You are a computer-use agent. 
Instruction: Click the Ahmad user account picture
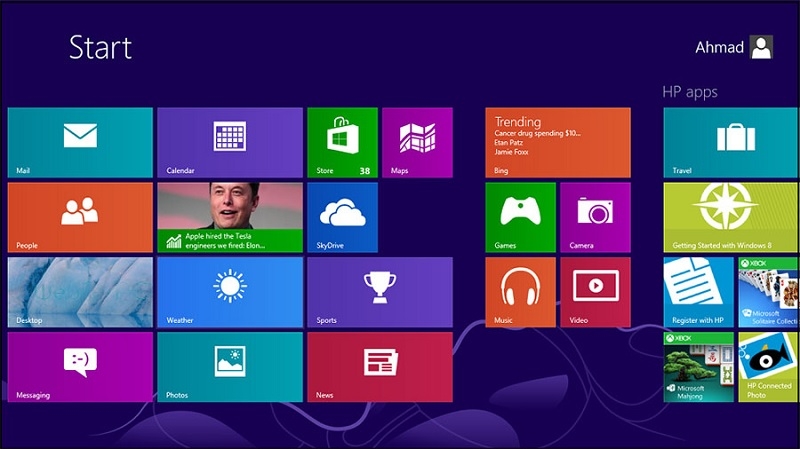761,47
